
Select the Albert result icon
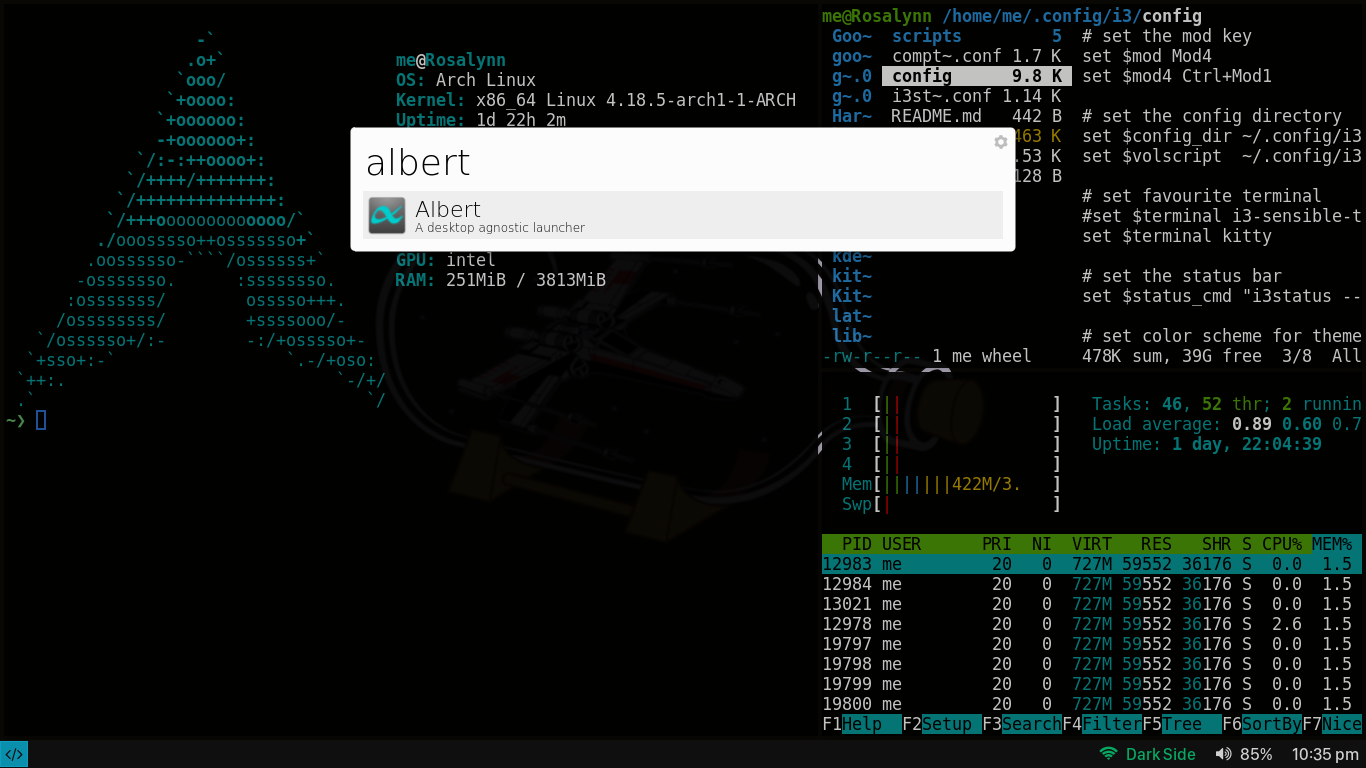point(387,215)
